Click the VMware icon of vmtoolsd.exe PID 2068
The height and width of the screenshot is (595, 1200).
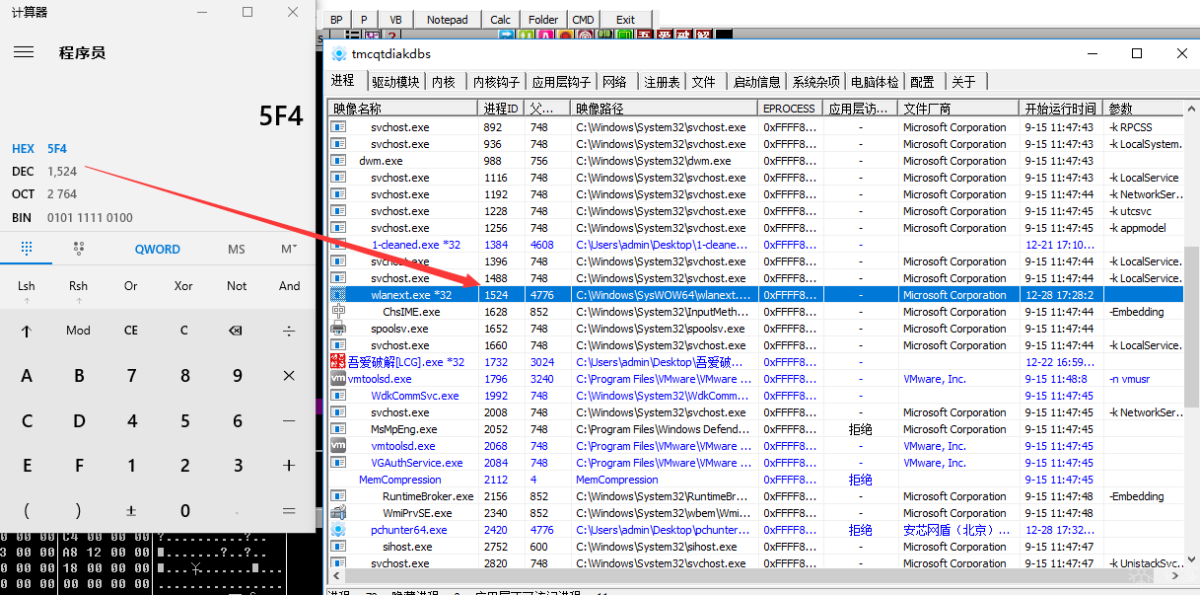338,446
